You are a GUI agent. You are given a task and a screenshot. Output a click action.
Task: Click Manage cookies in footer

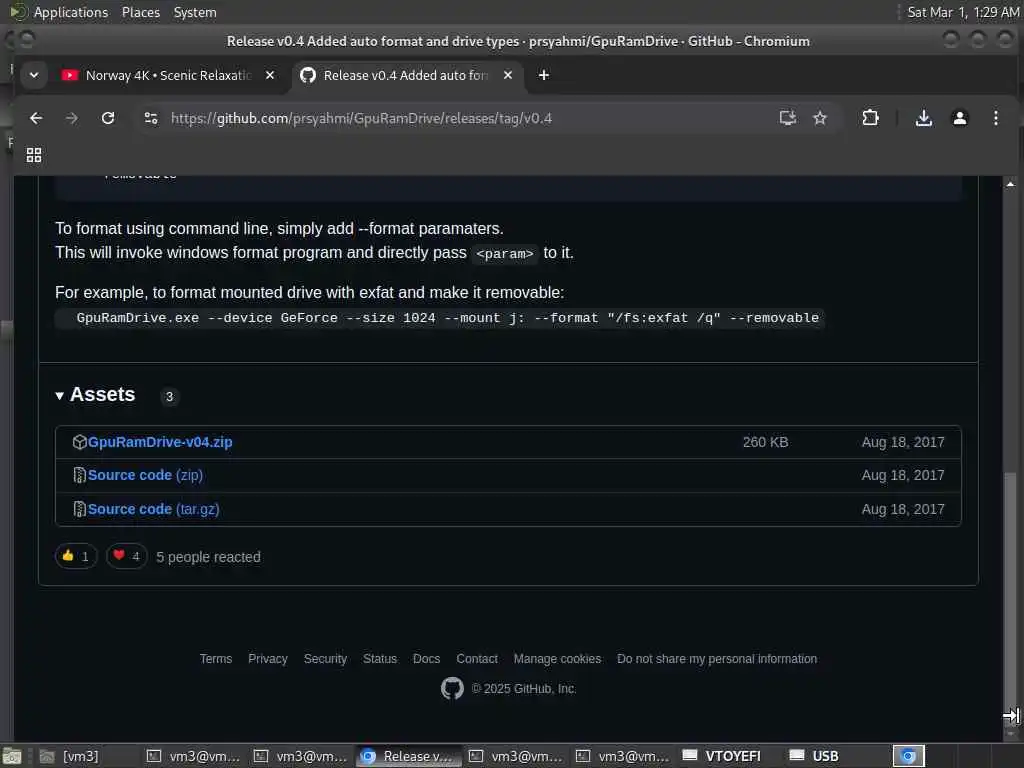point(557,659)
